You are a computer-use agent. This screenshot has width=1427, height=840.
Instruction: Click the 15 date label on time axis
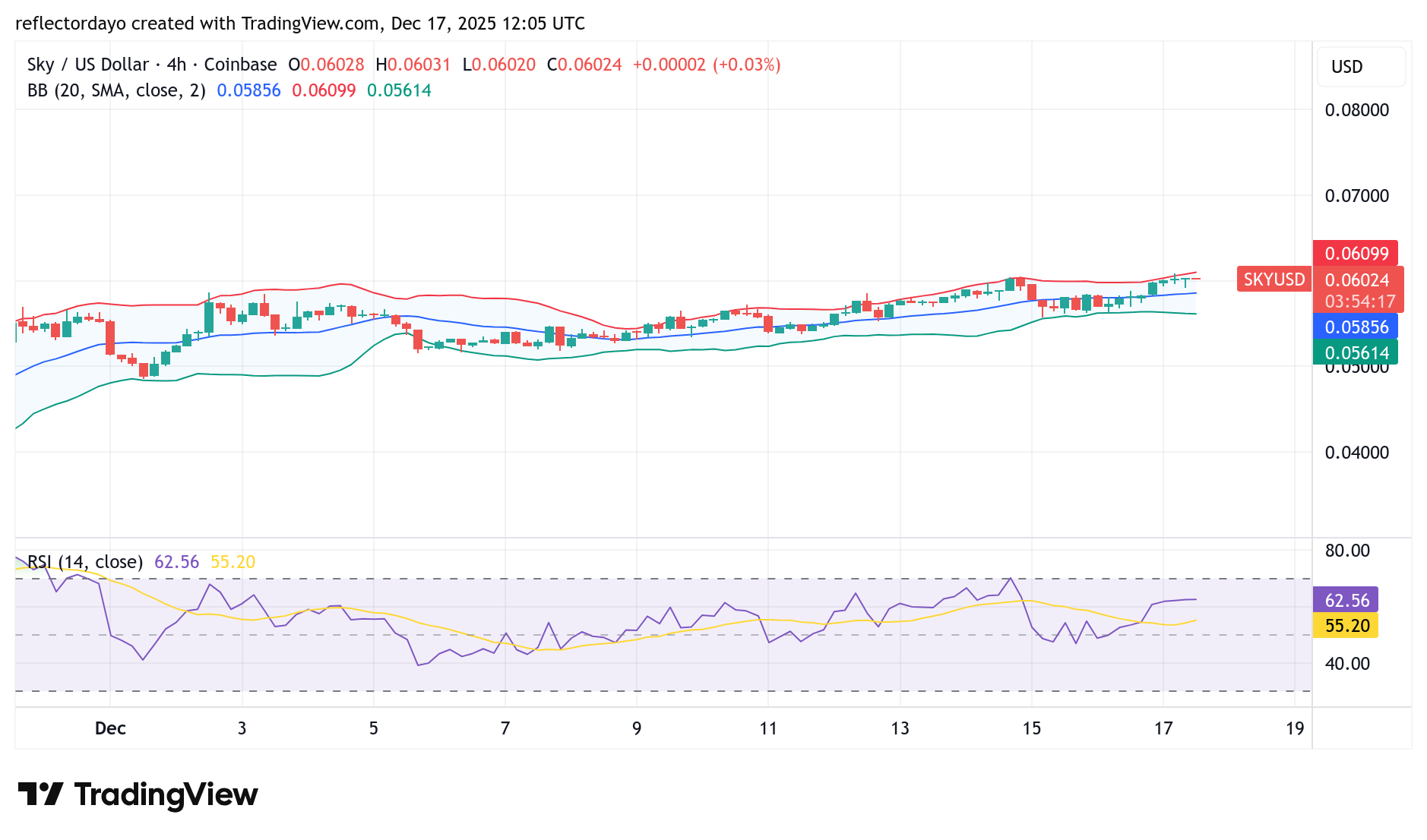pos(1031,728)
